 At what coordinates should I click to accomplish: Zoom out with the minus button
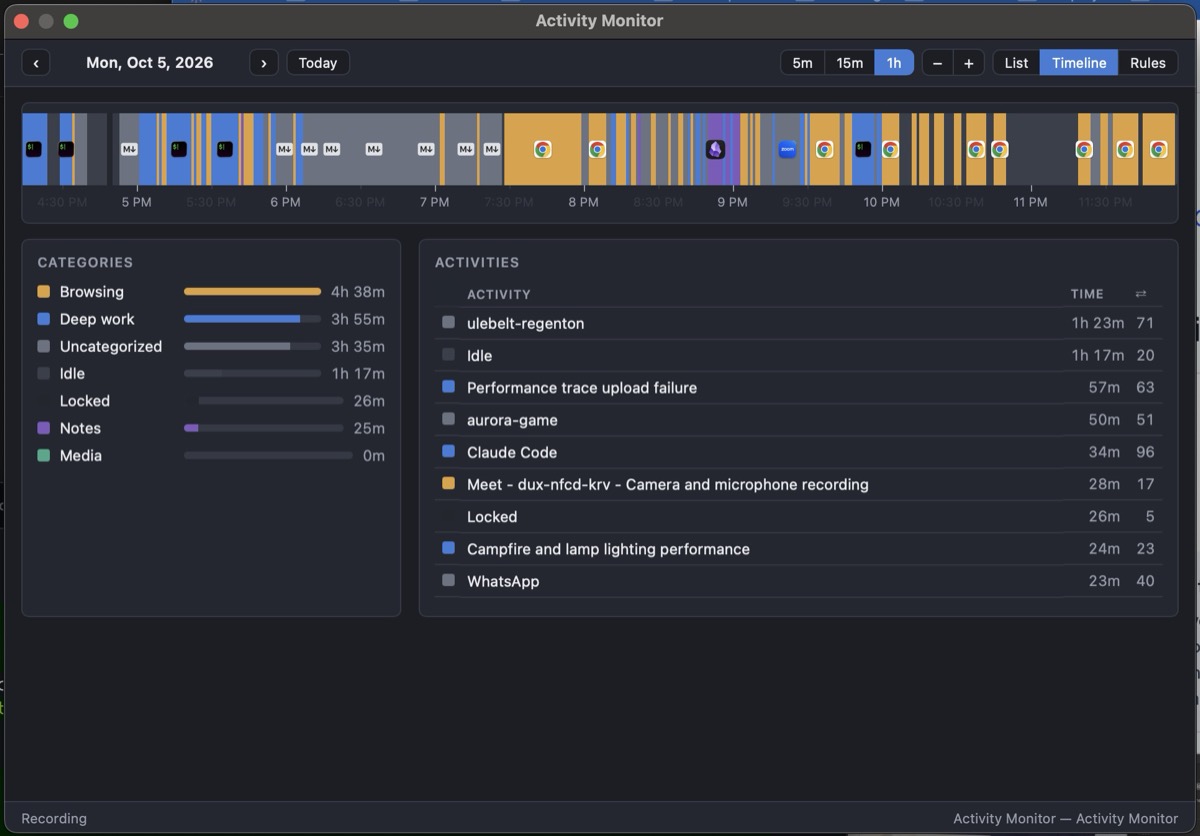pyautogui.click(x=937, y=63)
